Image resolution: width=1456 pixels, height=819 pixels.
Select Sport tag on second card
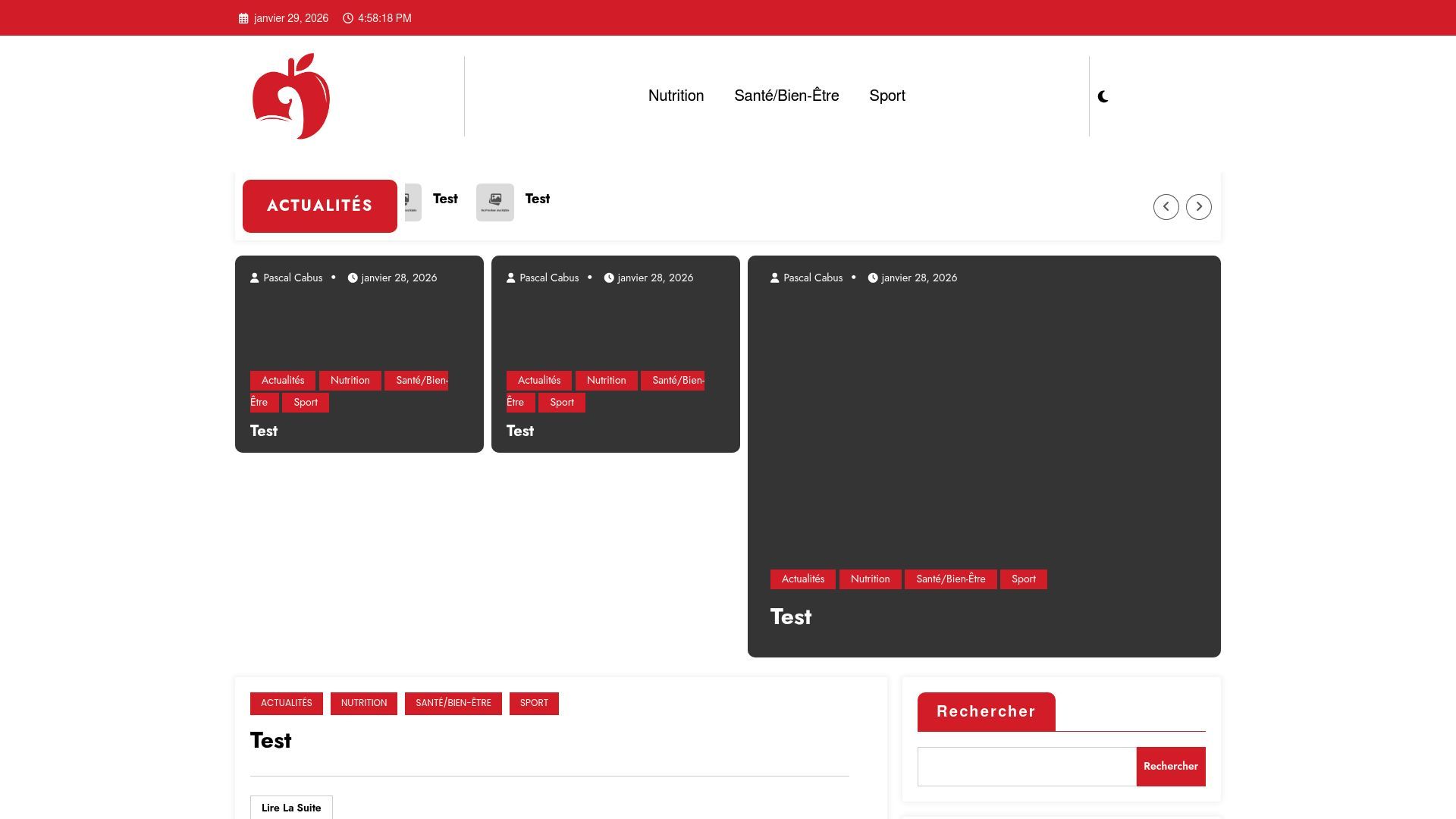(562, 403)
